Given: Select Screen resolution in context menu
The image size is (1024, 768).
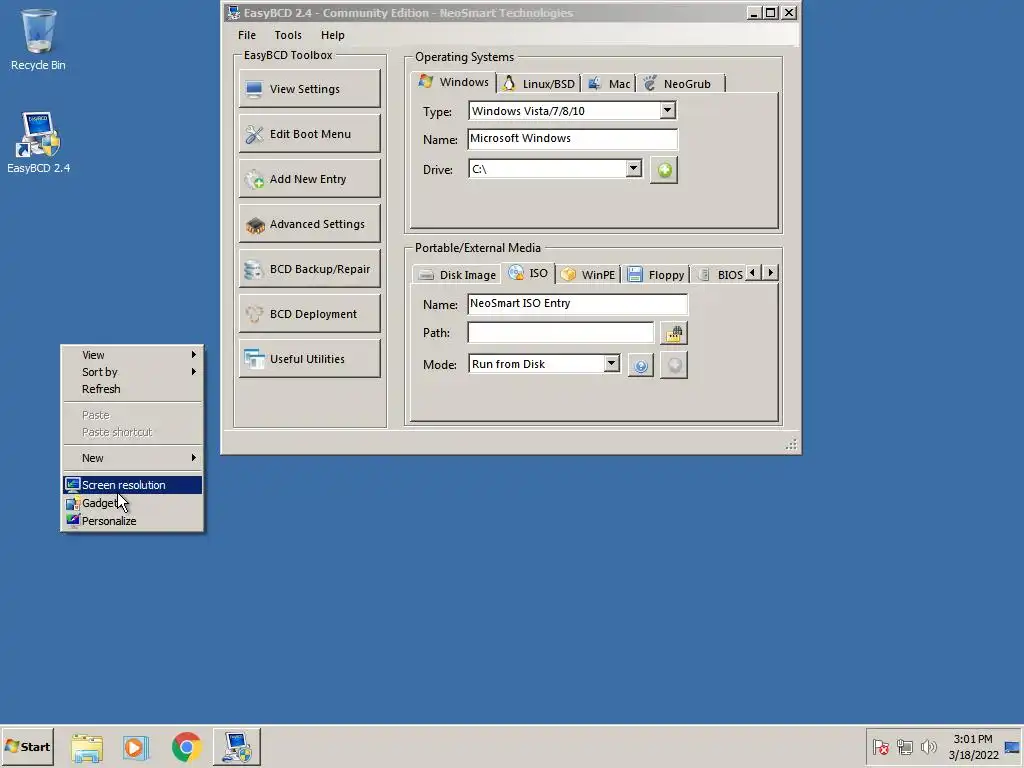Looking at the screenshot, I should pos(133,485).
